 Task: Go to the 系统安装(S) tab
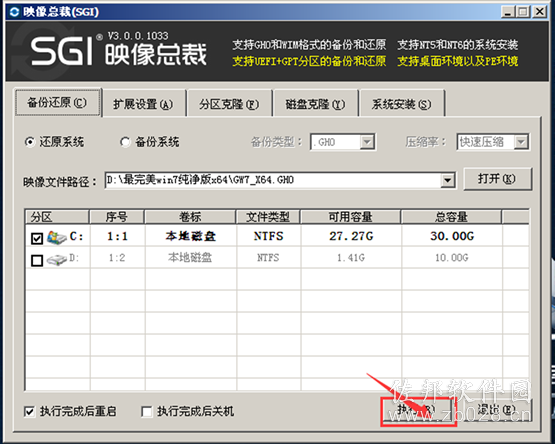[x=401, y=104]
